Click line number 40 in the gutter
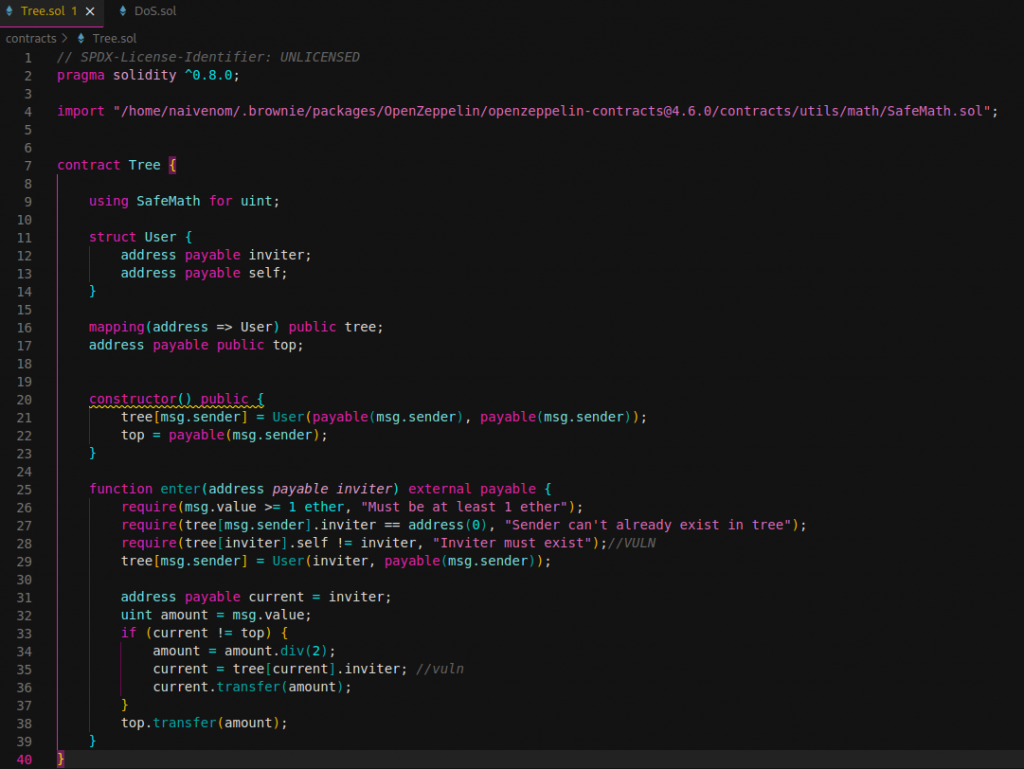This screenshot has width=1024, height=769. tap(25, 759)
